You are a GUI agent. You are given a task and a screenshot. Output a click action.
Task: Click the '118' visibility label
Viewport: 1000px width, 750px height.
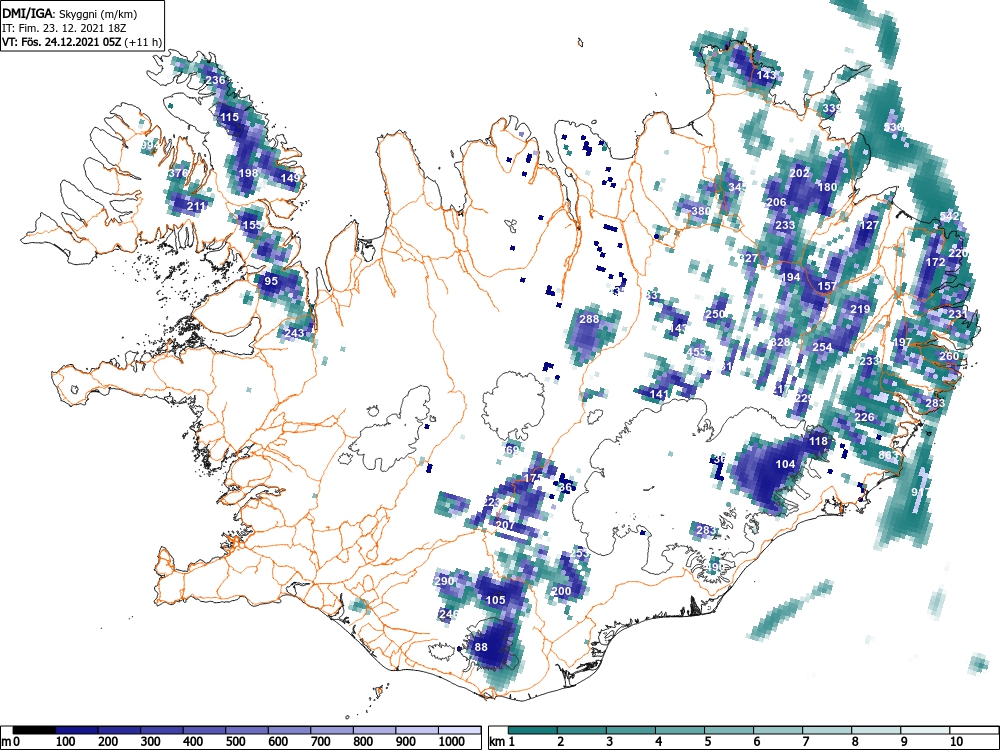point(818,441)
